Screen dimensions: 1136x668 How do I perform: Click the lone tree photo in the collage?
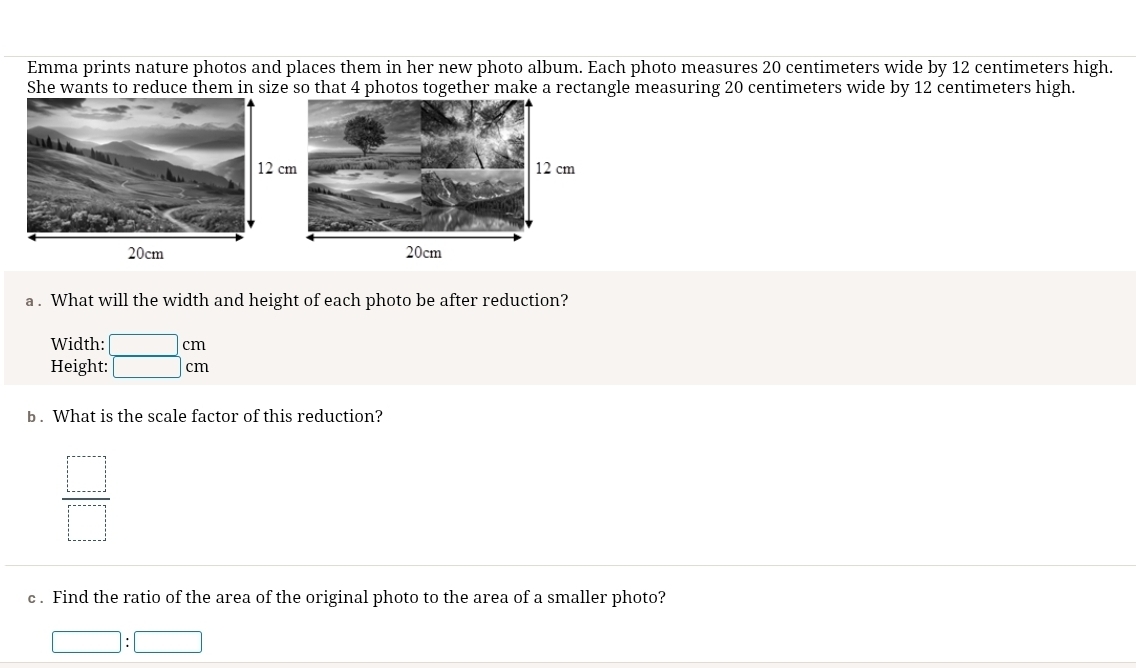[x=364, y=135]
